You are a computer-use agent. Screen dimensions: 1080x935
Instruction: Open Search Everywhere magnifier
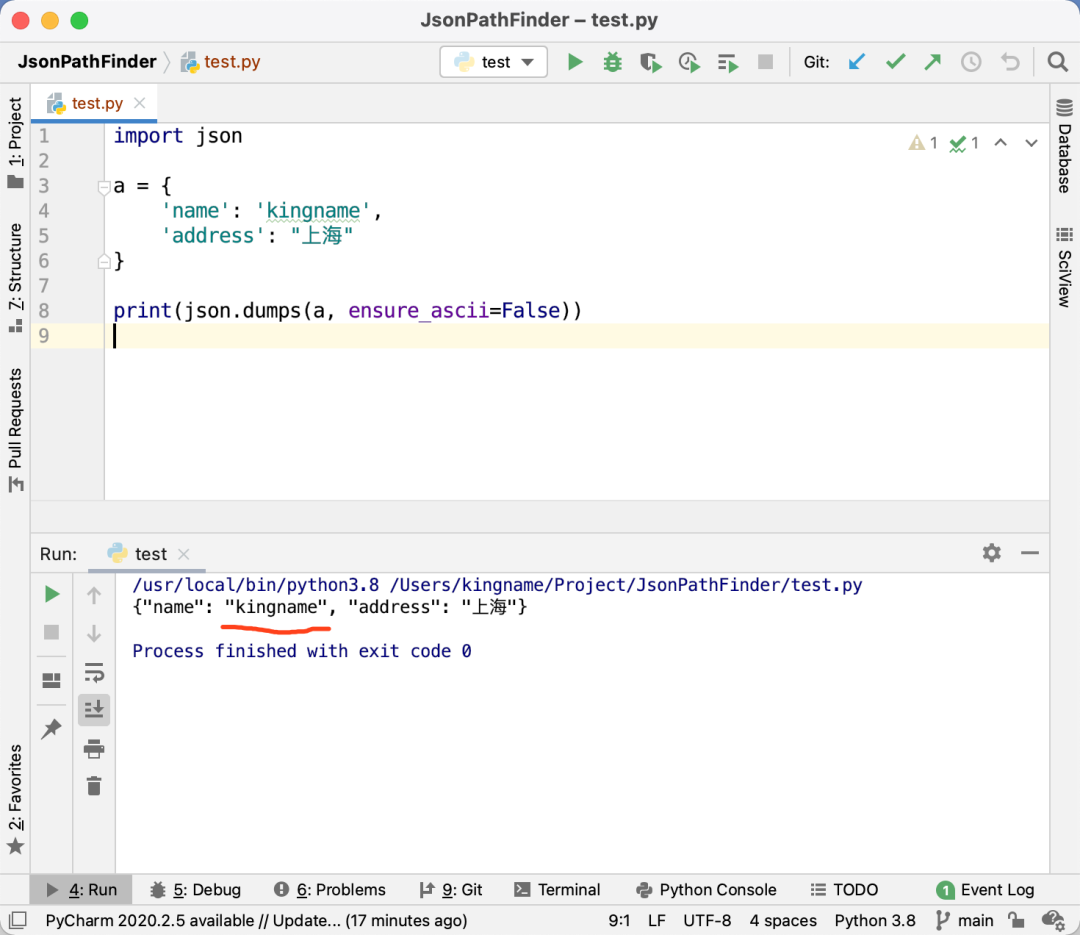[x=1057, y=62]
